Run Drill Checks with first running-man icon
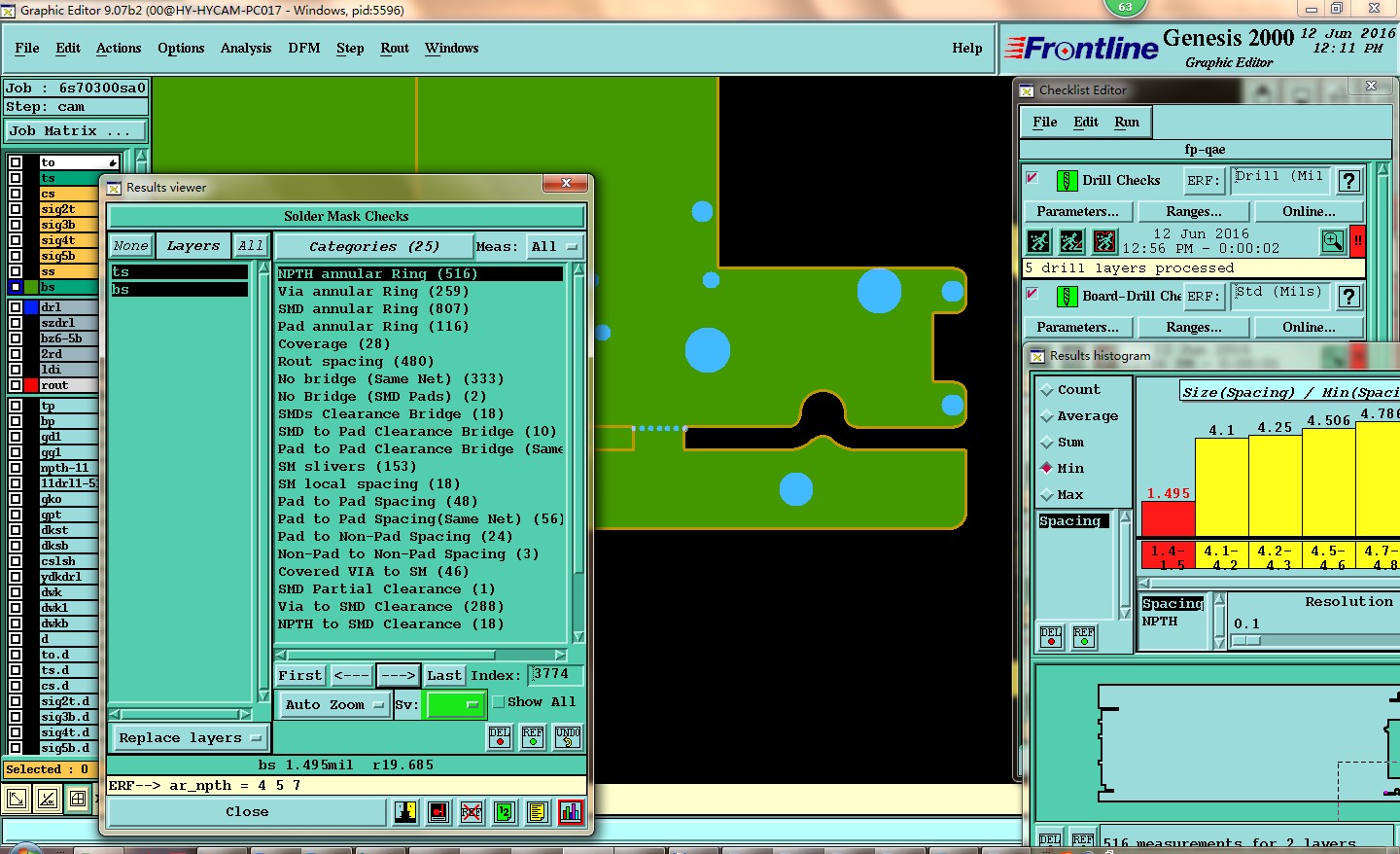Screen dimensions: 1400x854 pos(1038,240)
